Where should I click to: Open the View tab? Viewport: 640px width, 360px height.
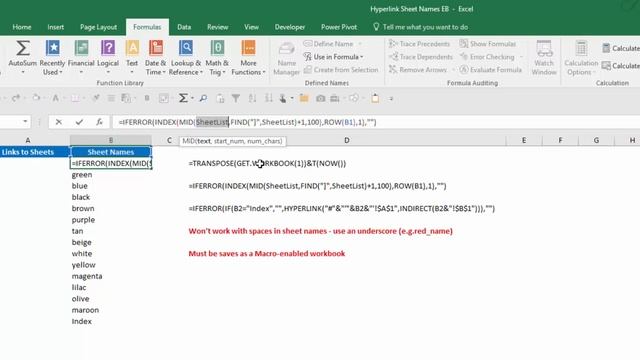(251, 27)
